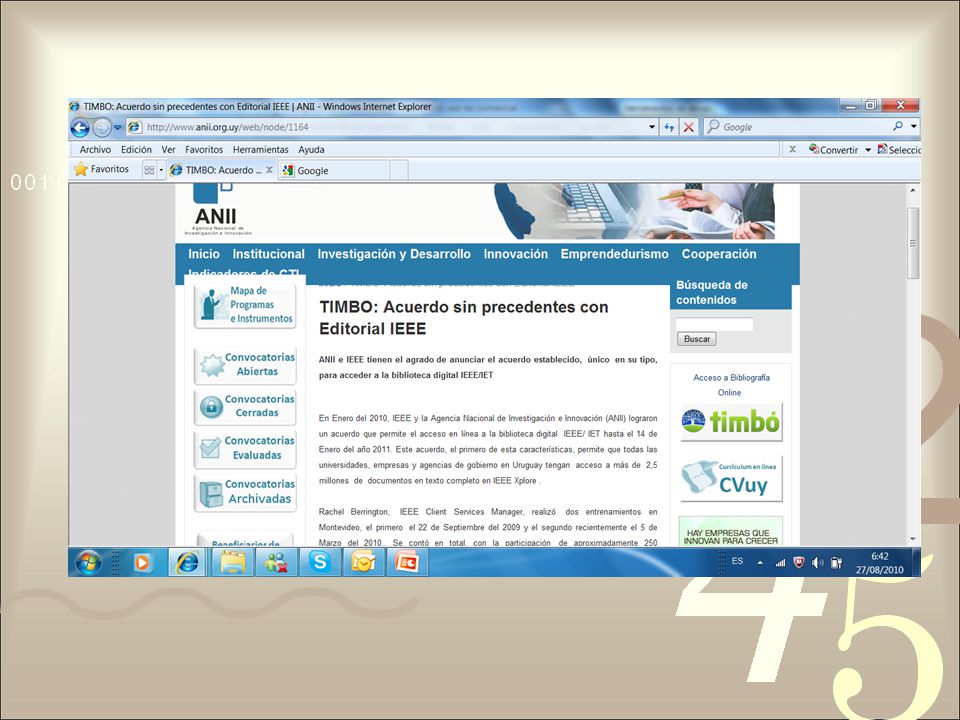Click the Google search box in toolbar
Image resolution: width=960 pixels, height=720 pixels.
(x=798, y=127)
